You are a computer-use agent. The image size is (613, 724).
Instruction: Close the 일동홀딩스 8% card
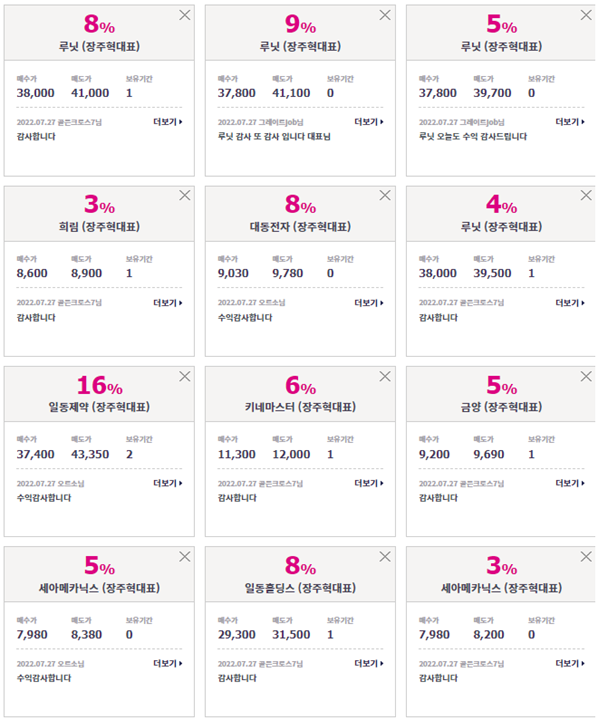pos(385,556)
